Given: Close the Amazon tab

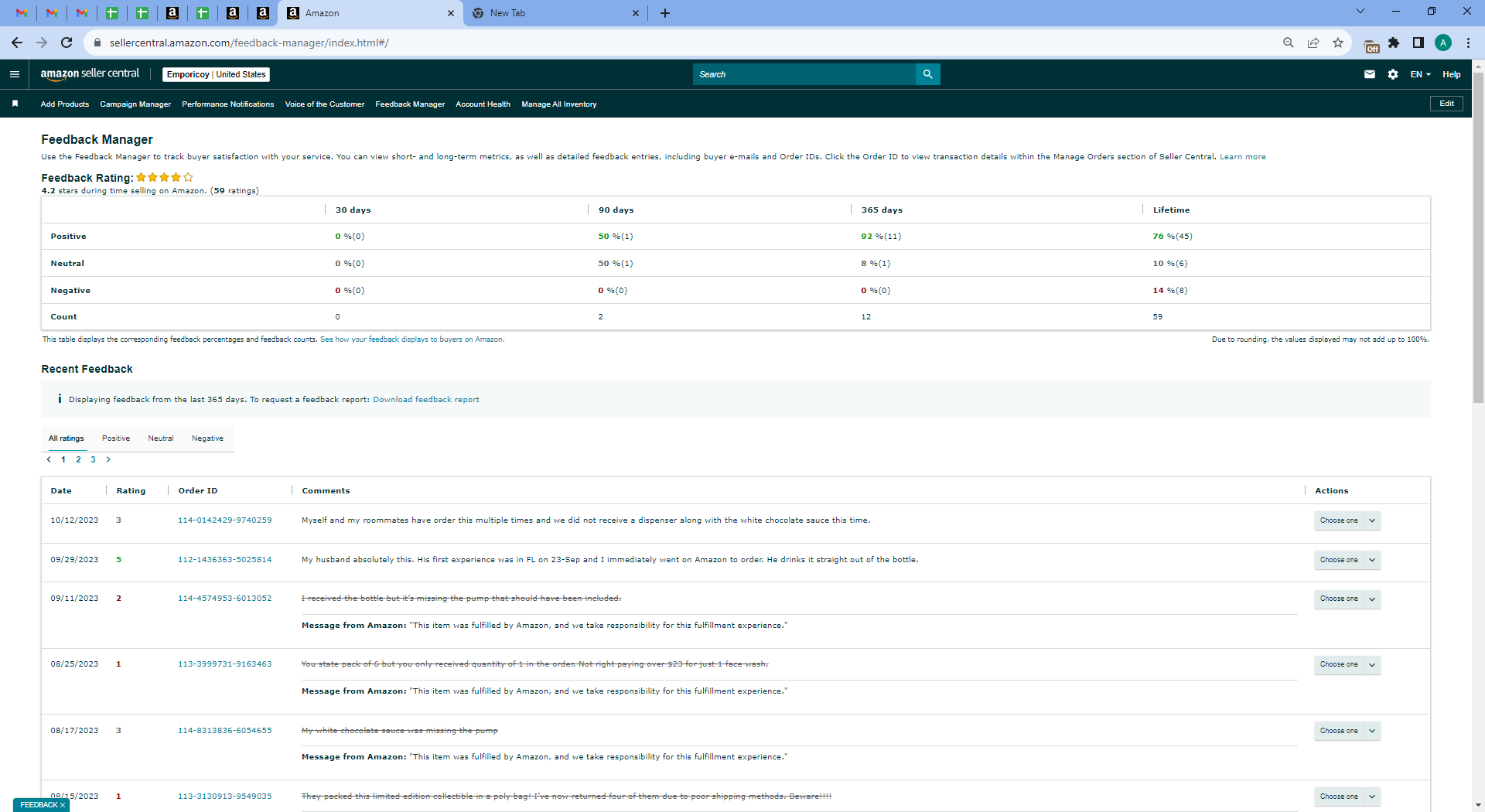Looking at the screenshot, I should (451, 13).
